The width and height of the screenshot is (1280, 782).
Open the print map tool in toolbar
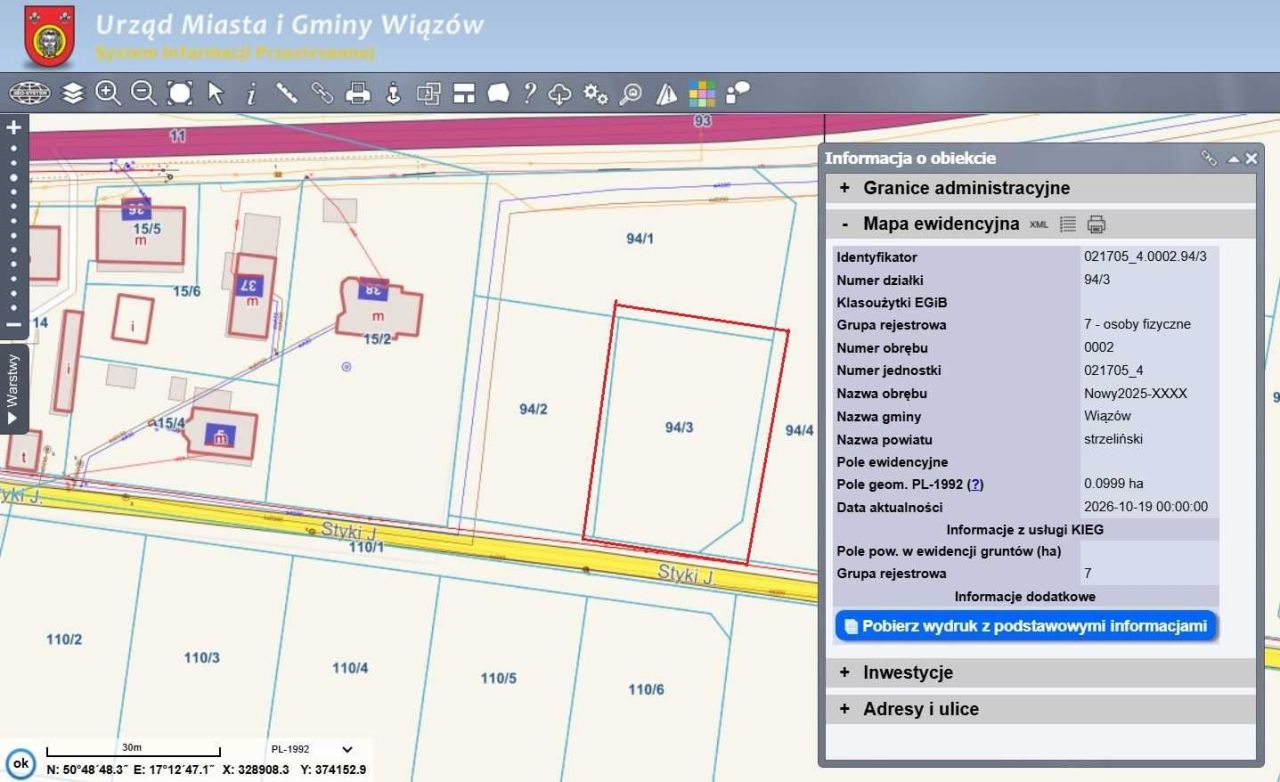point(357,93)
